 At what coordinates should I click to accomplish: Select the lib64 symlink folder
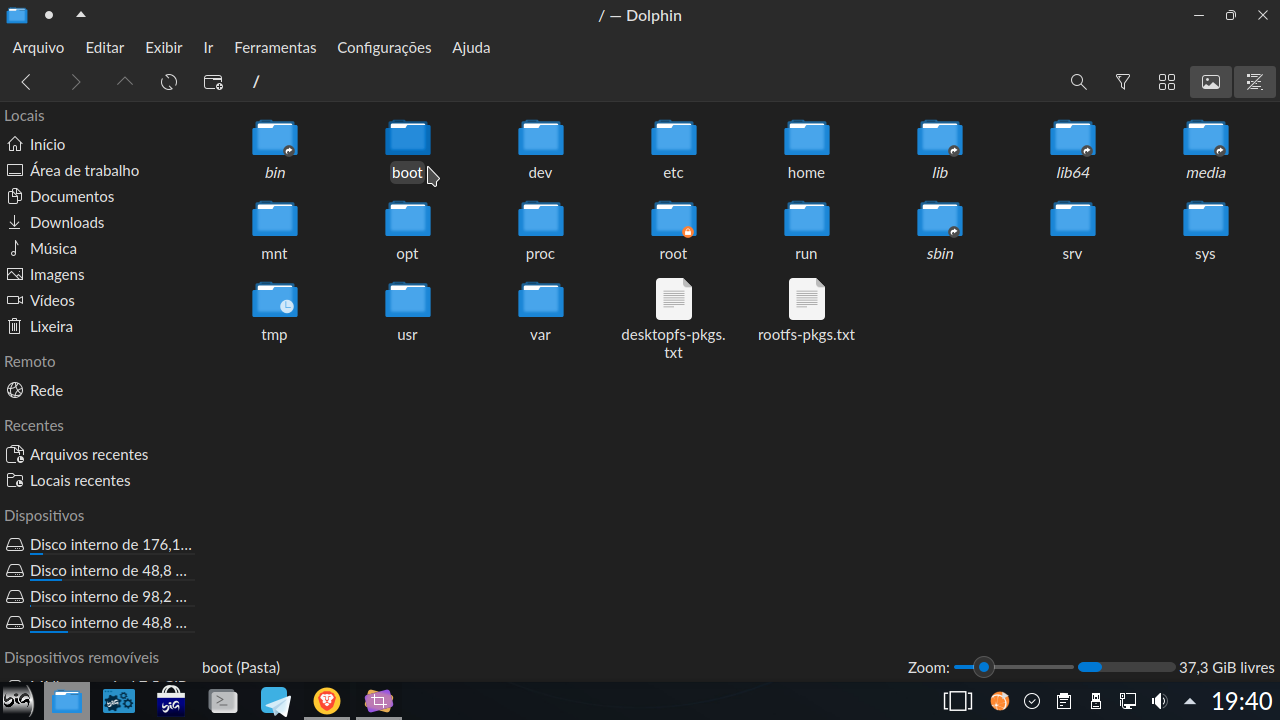click(1073, 138)
